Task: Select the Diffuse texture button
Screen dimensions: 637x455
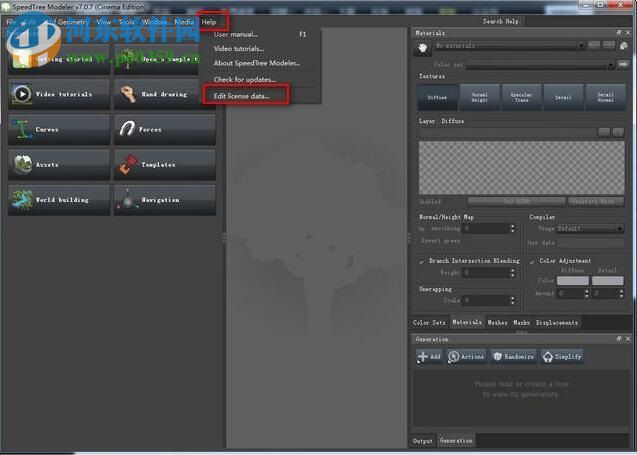Action: click(x=438, y=98)
